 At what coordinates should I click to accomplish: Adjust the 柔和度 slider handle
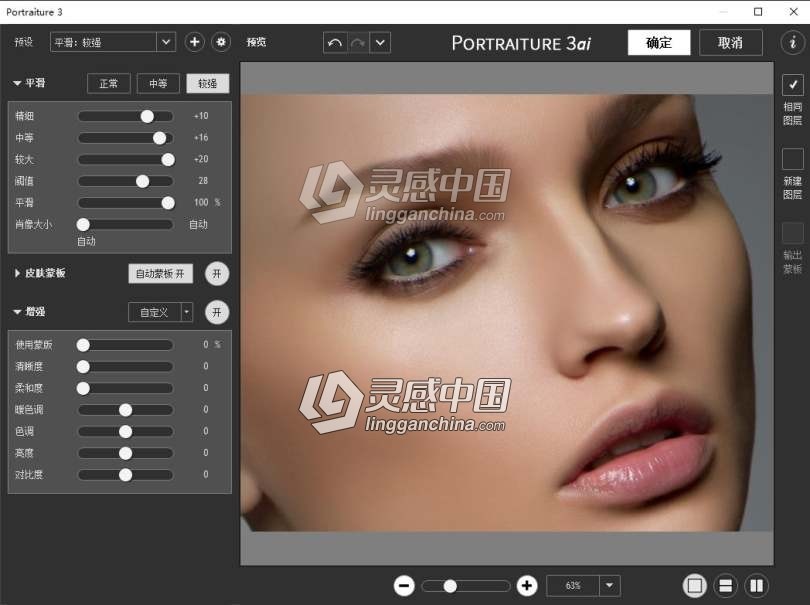click(x=83, y=389)
